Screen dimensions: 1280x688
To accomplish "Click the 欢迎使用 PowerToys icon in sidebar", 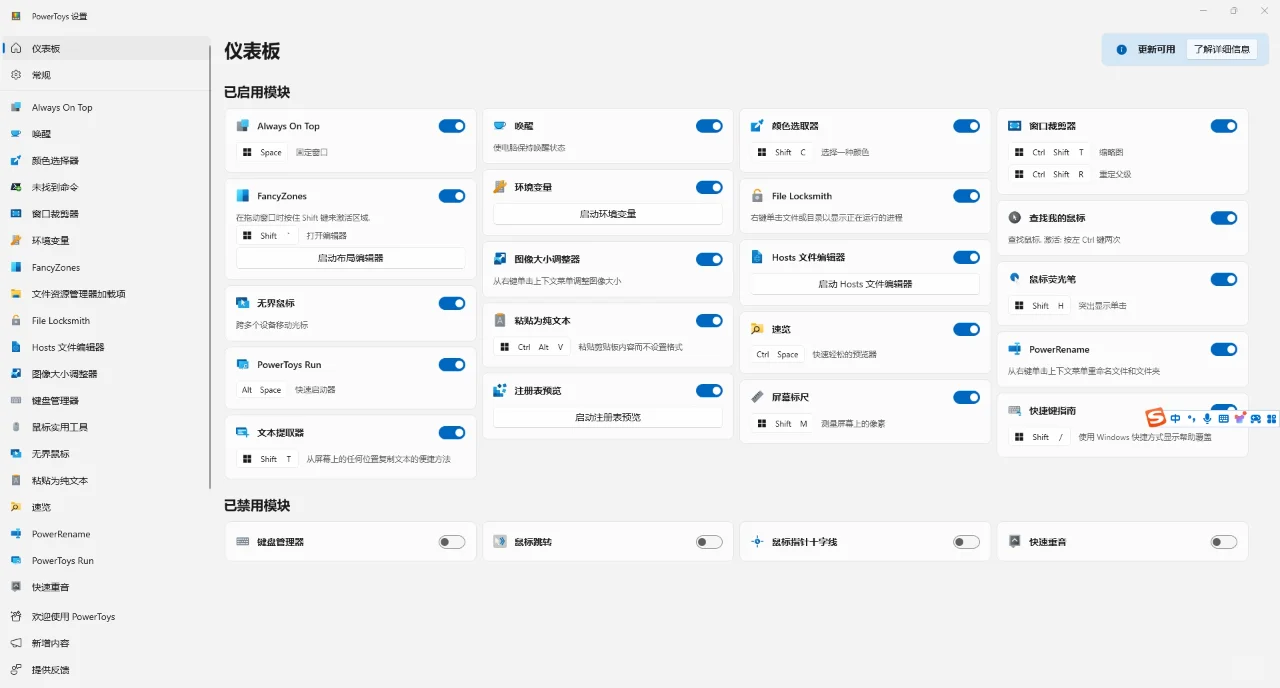I will [x=16, y=616].
